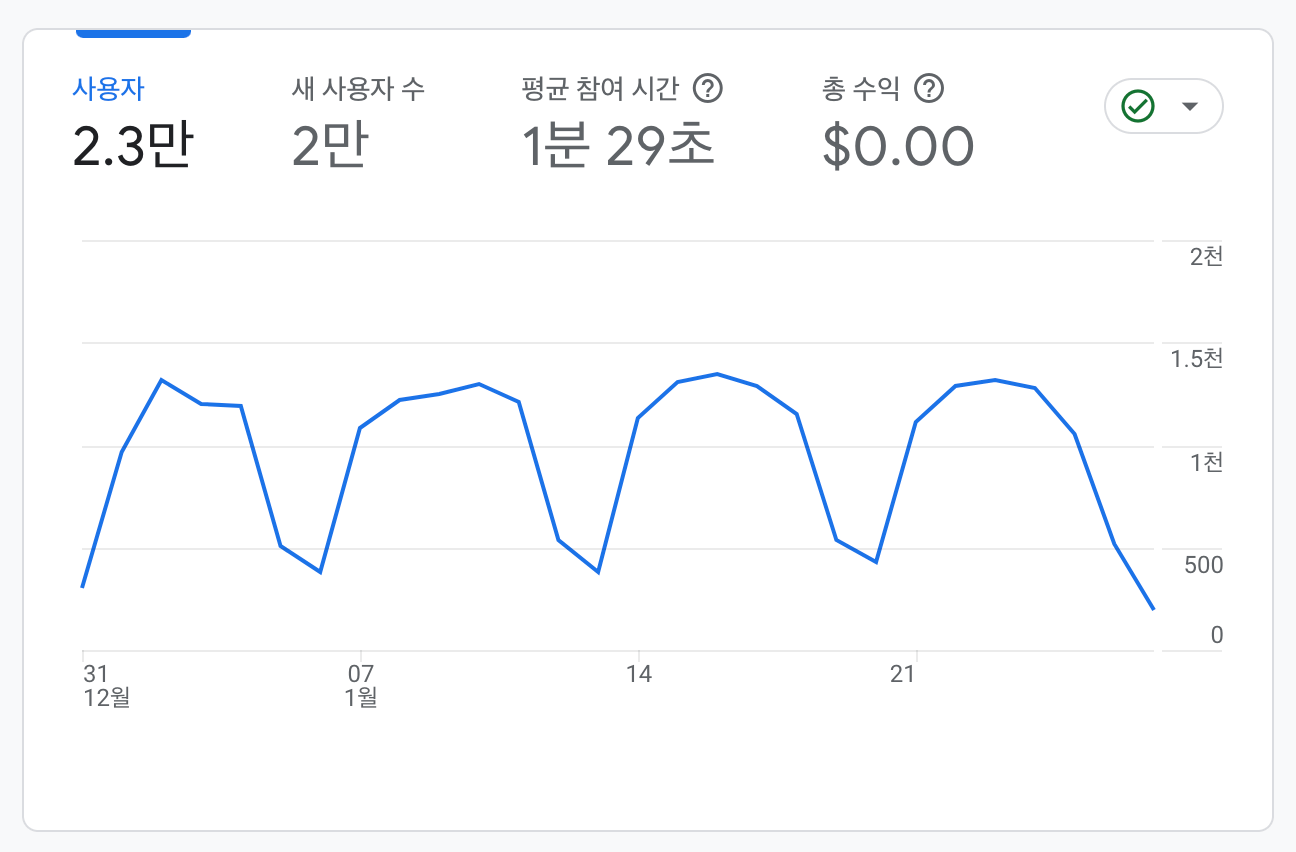Click the 14 date label on the axis
Screen dimensions: 1296x852
(639, 674)
